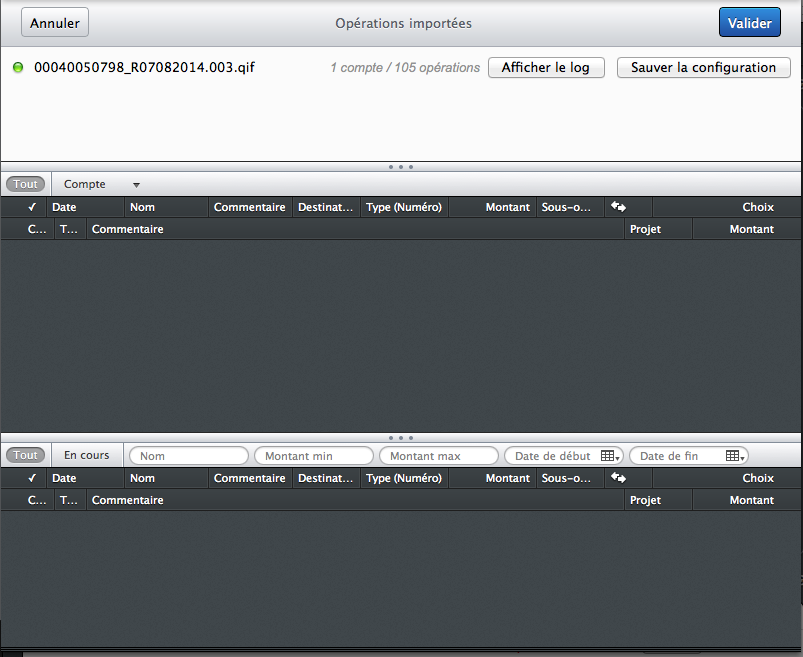Sort upper table by Nom column
This screenshot has width=803, height=657.
click(x=166, y=207)
